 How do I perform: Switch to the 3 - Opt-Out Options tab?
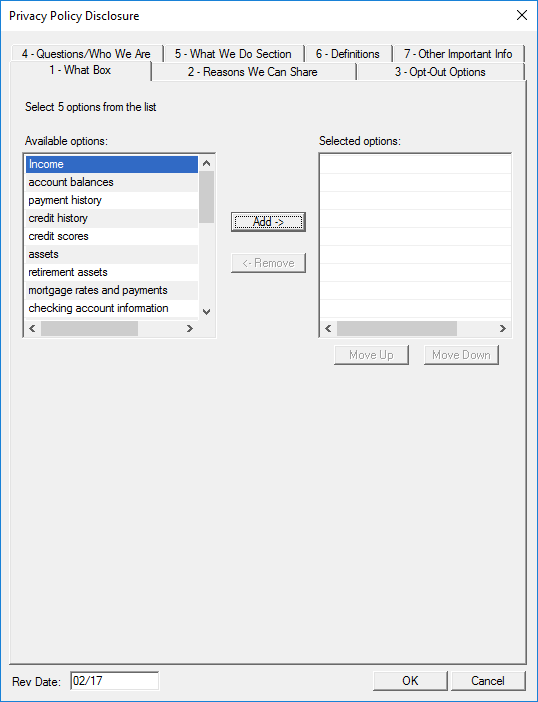pyautogui.click(x=440, y=72)
